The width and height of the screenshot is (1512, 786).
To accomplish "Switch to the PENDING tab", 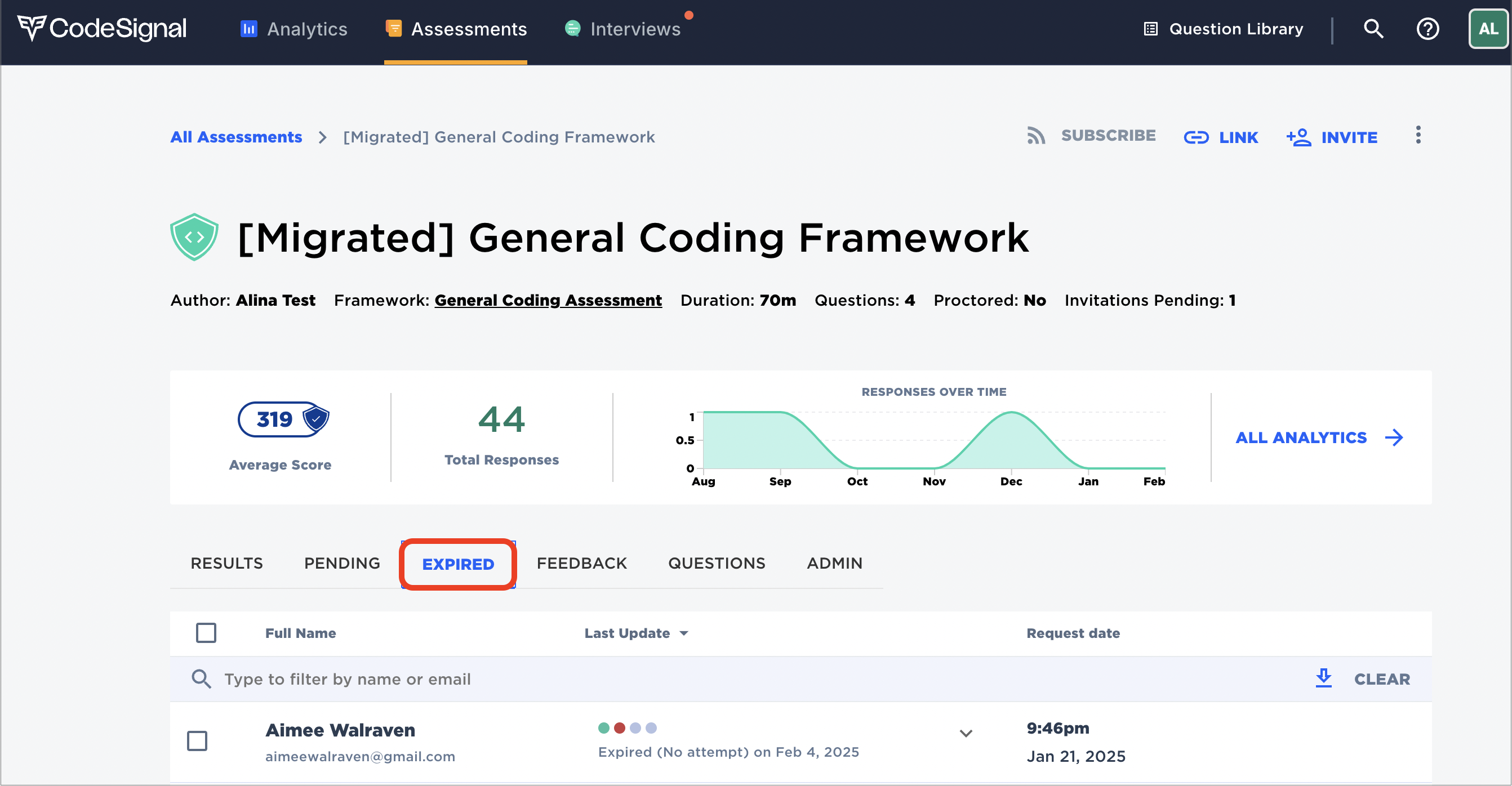I will 342,563.
